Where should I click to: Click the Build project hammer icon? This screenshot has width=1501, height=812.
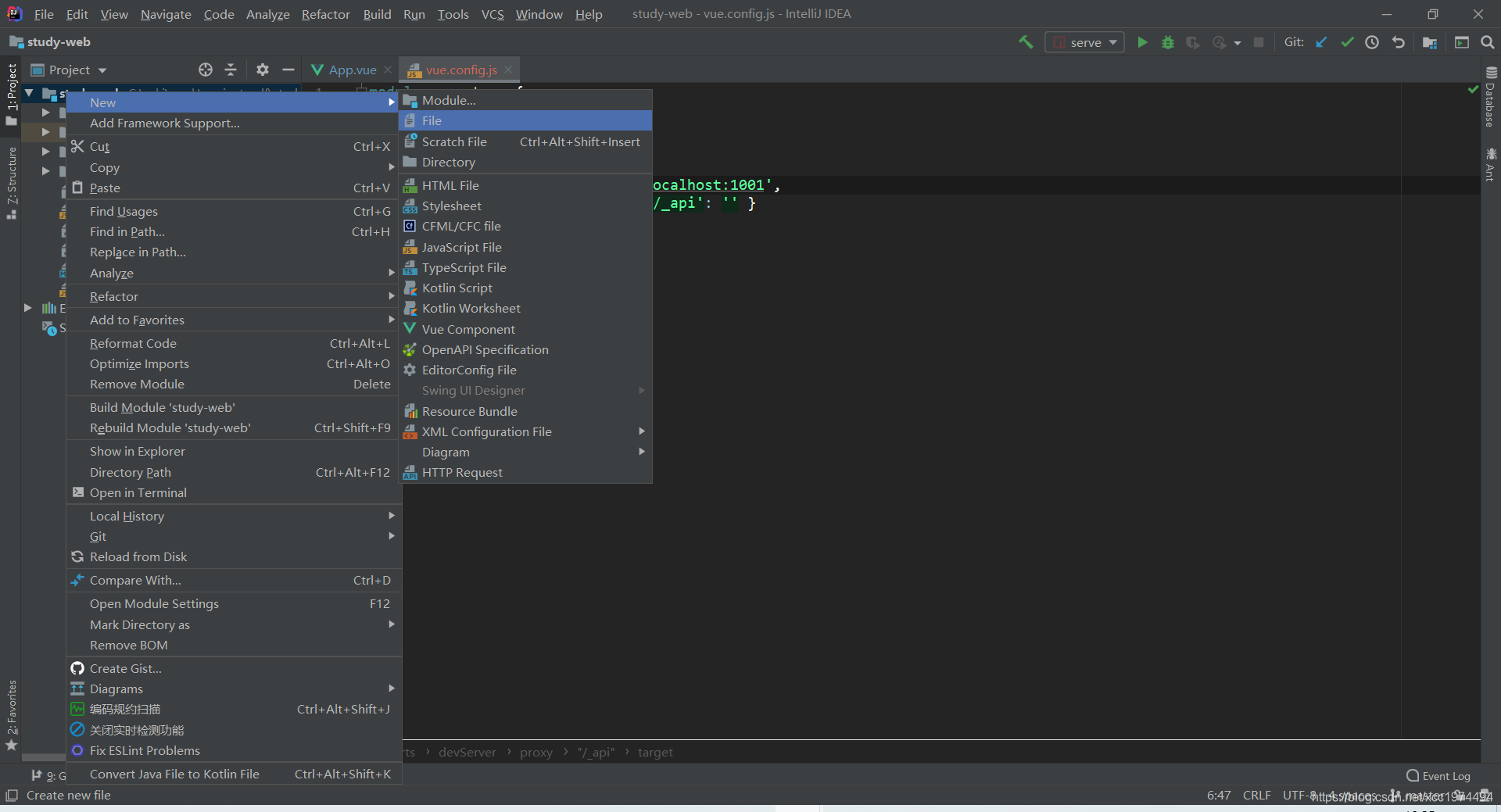pos(1026,42)
